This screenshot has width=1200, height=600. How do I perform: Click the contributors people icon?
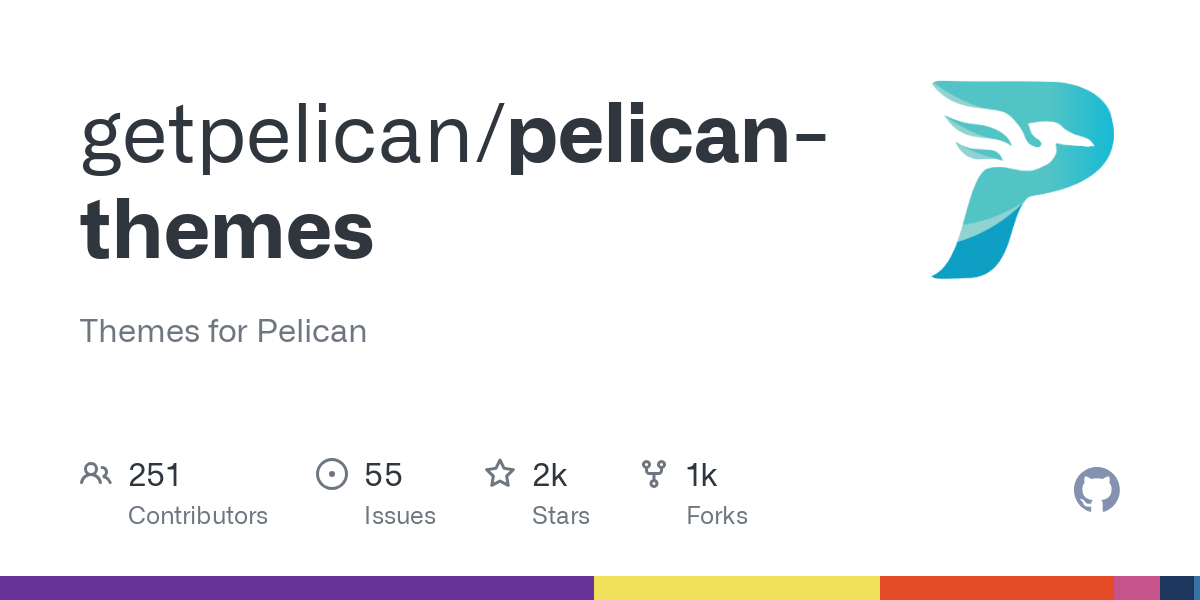[95, 474]
